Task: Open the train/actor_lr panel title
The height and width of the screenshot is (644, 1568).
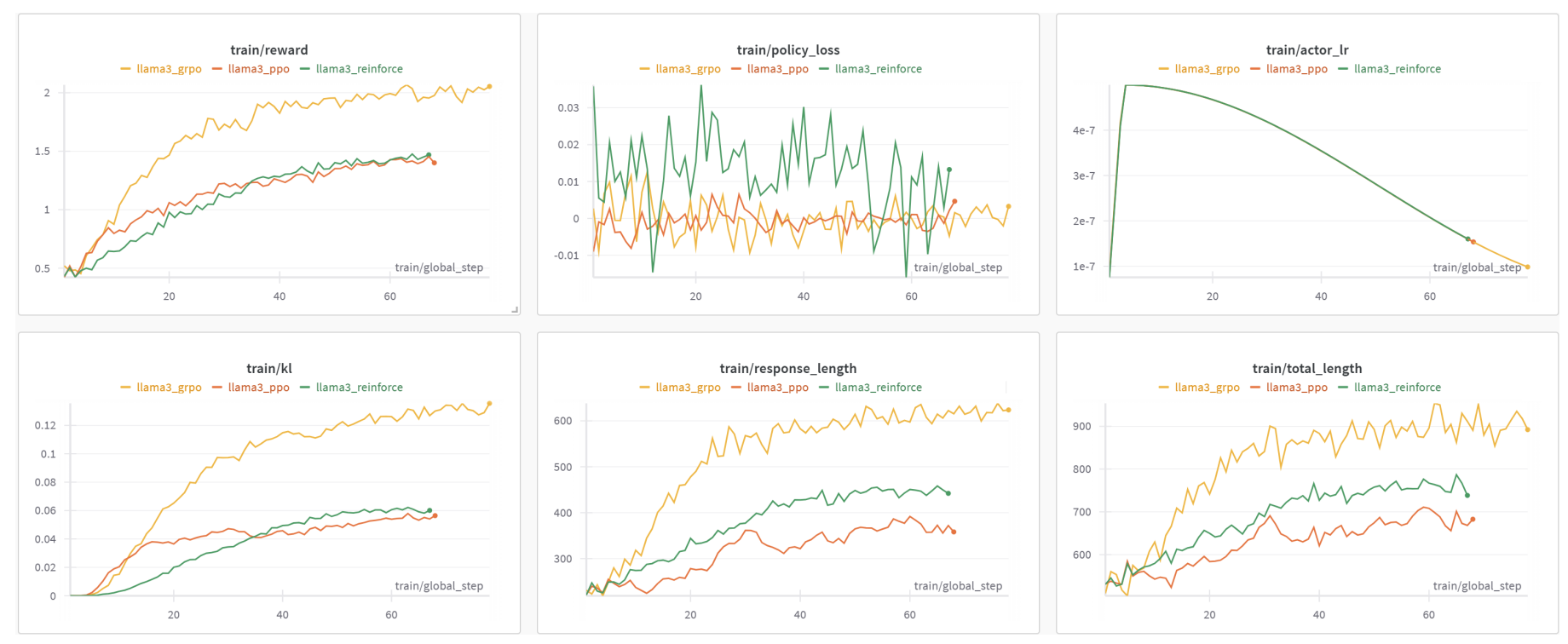Action: coord(1307,50)
